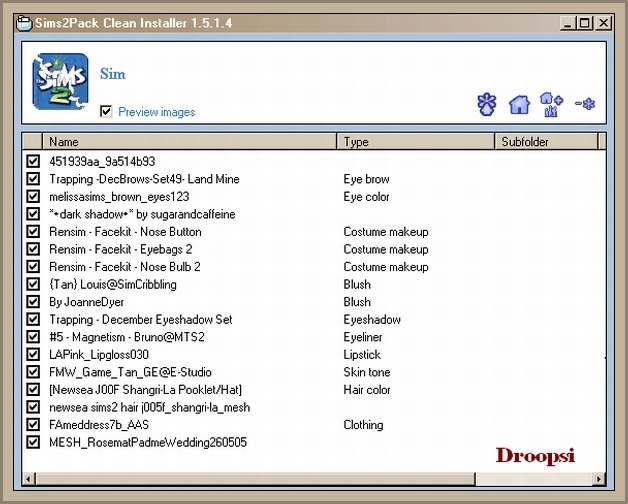This screenshot has height=504, width=628.
Task: Click the blue house icon
Action: point(519,105)
